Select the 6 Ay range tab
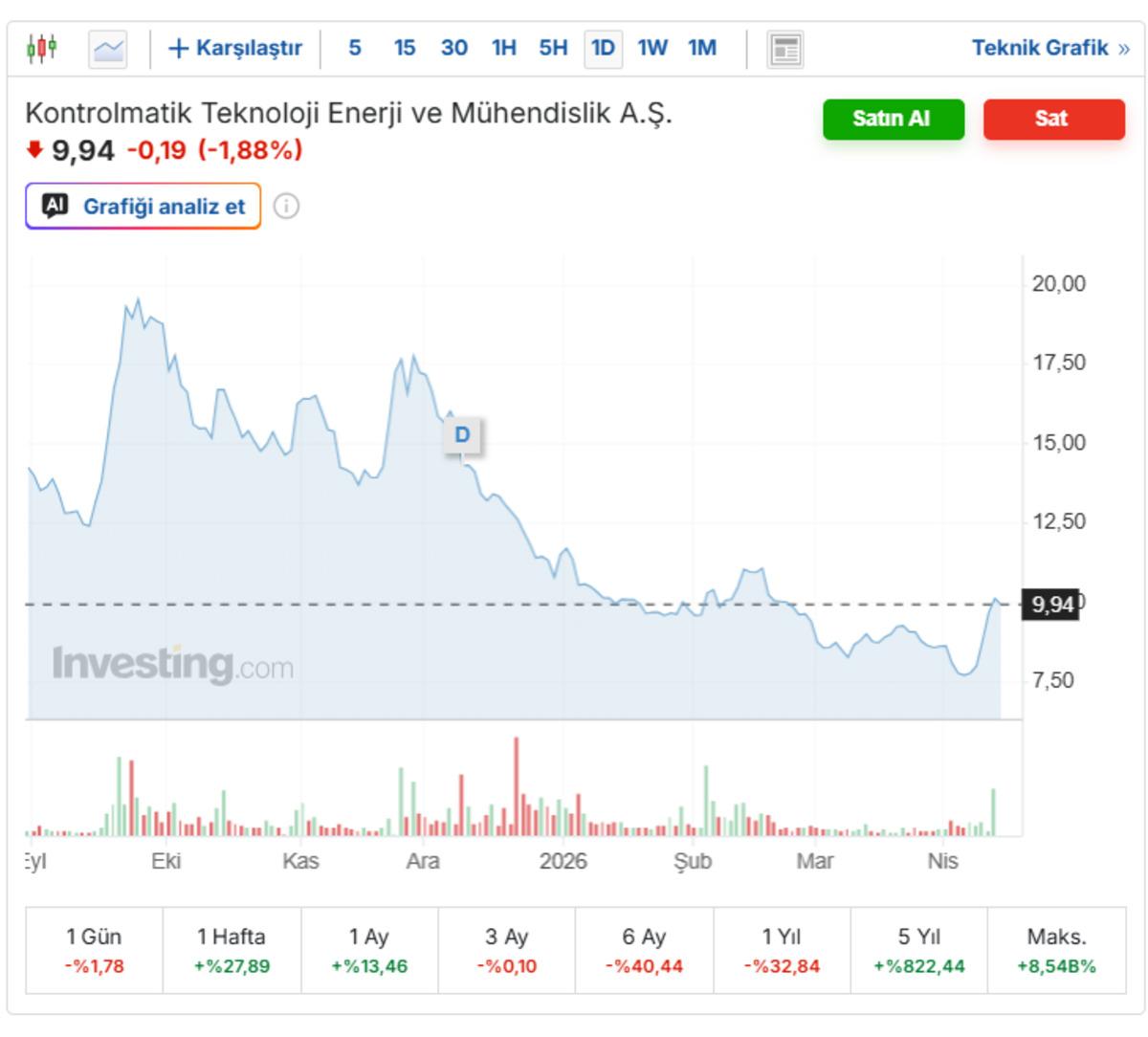Viewport: 1148px width, 1037px height. tap(644, 950)
